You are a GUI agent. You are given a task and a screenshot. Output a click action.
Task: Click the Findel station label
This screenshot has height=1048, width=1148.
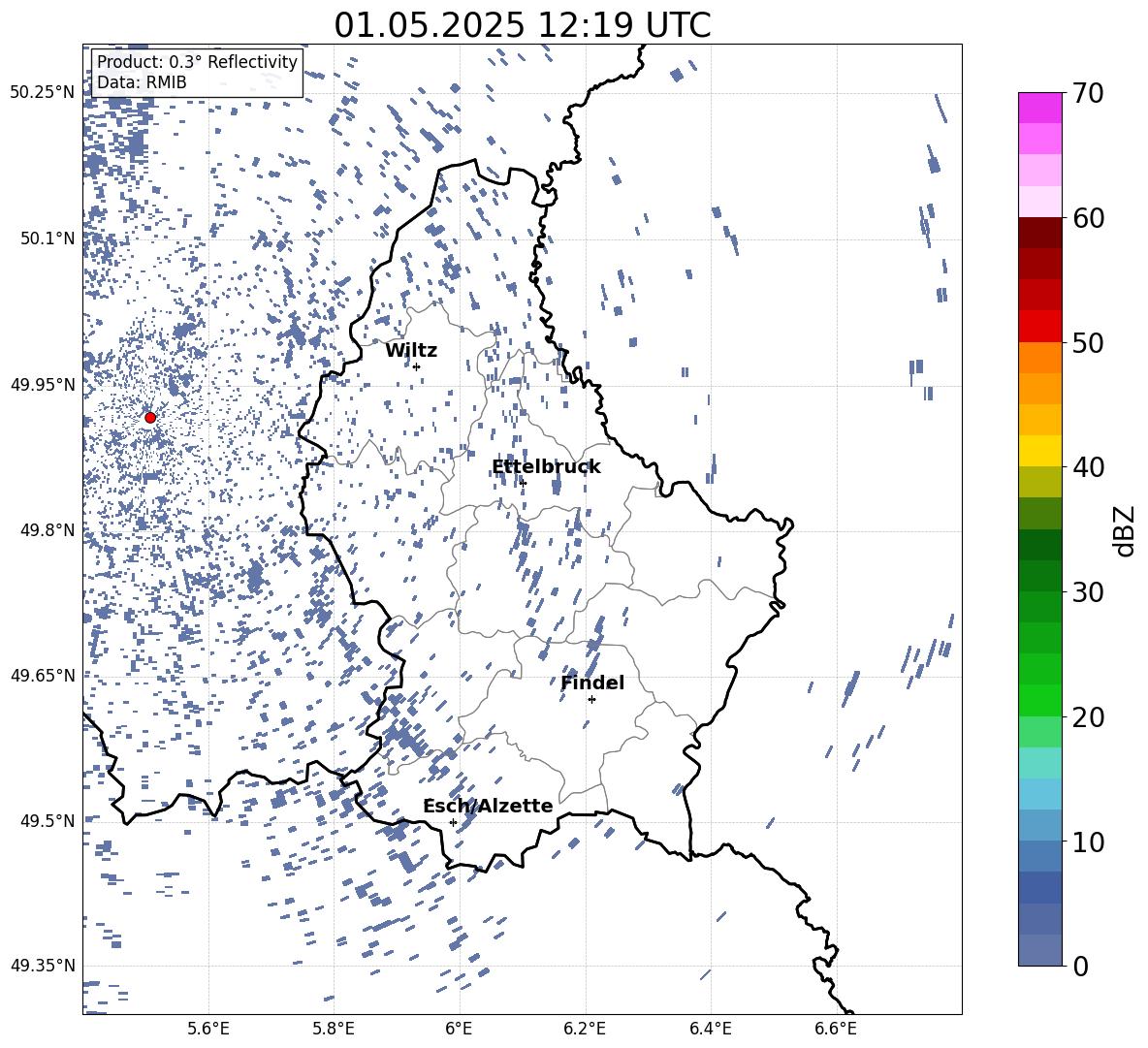click(592, 683)
